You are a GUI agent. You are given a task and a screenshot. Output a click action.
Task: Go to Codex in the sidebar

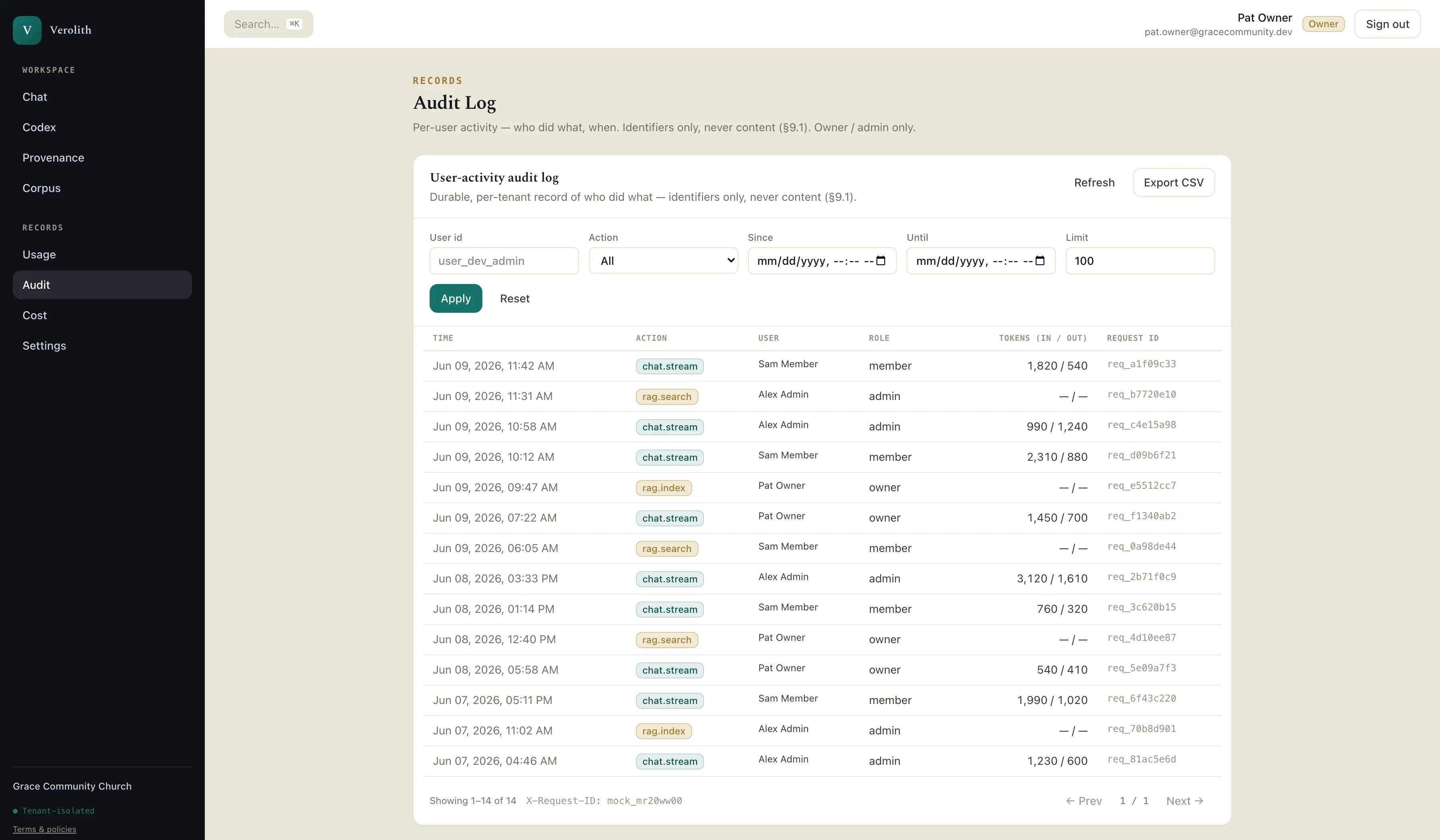coord(102,127)
